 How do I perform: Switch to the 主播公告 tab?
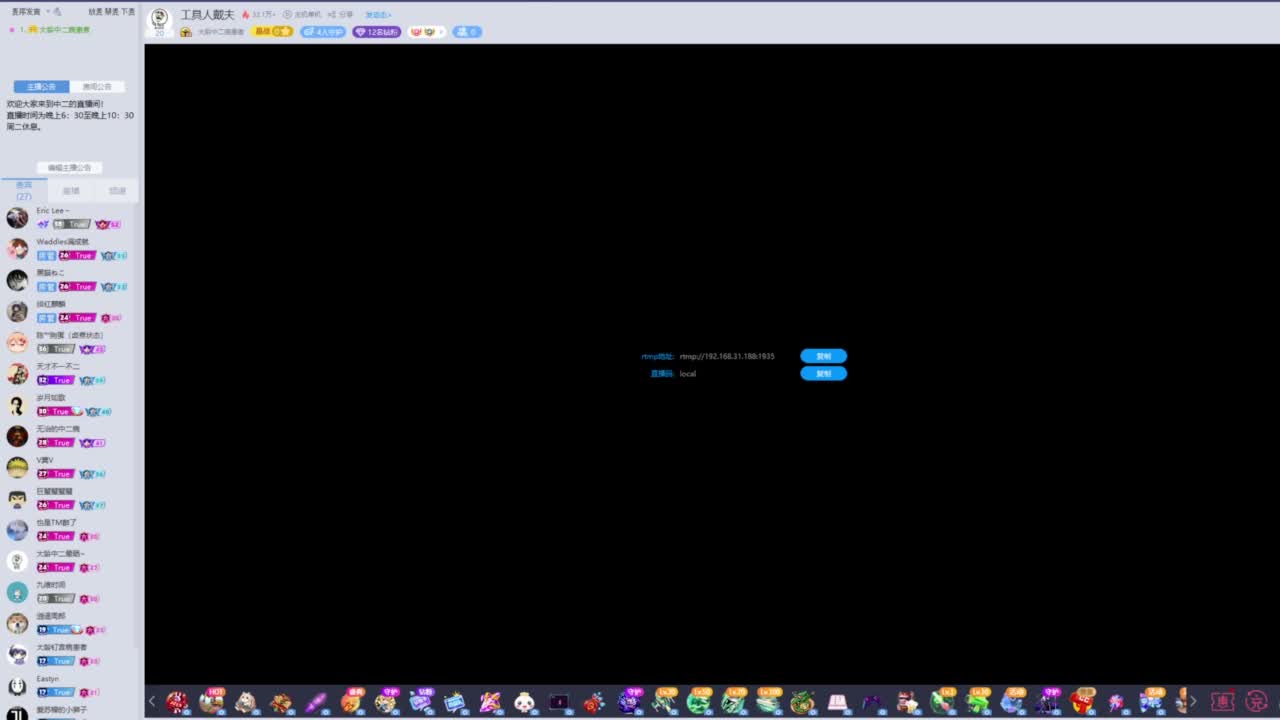[42, 87]
